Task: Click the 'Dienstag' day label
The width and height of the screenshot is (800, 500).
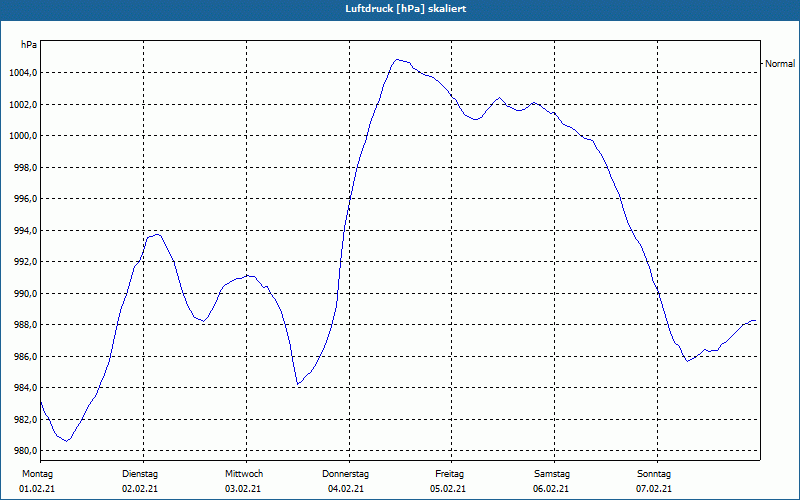Action: pos(140,474)
